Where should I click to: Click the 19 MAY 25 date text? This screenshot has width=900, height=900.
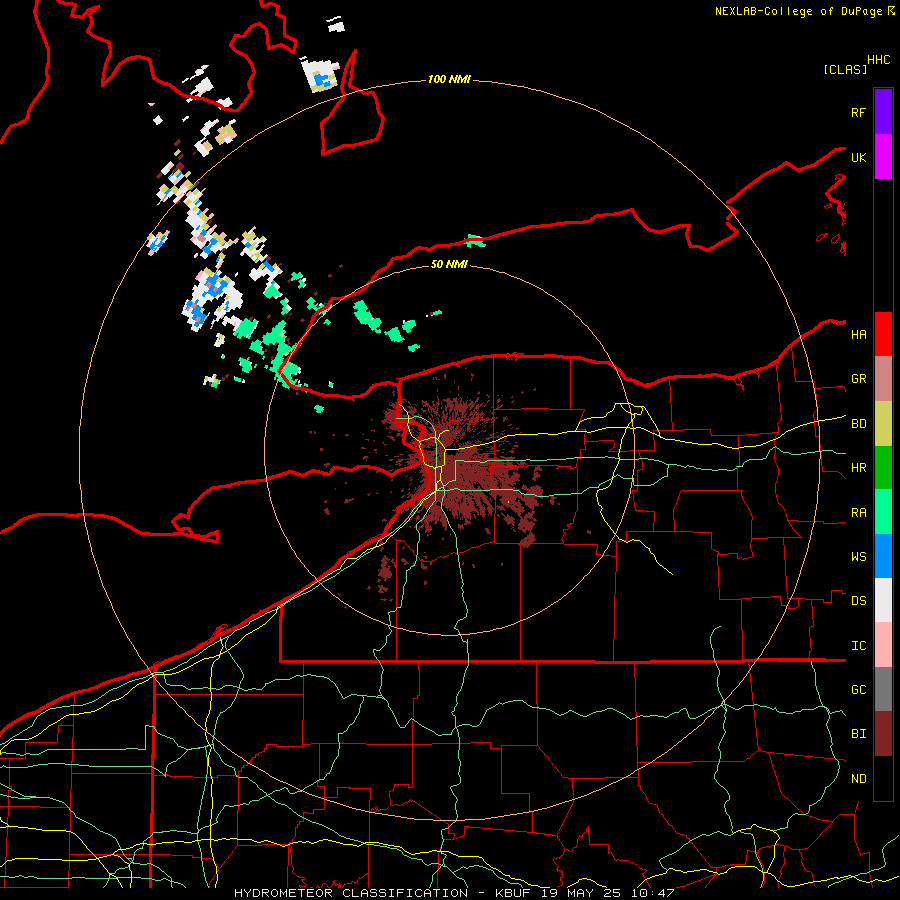(581, 893)
